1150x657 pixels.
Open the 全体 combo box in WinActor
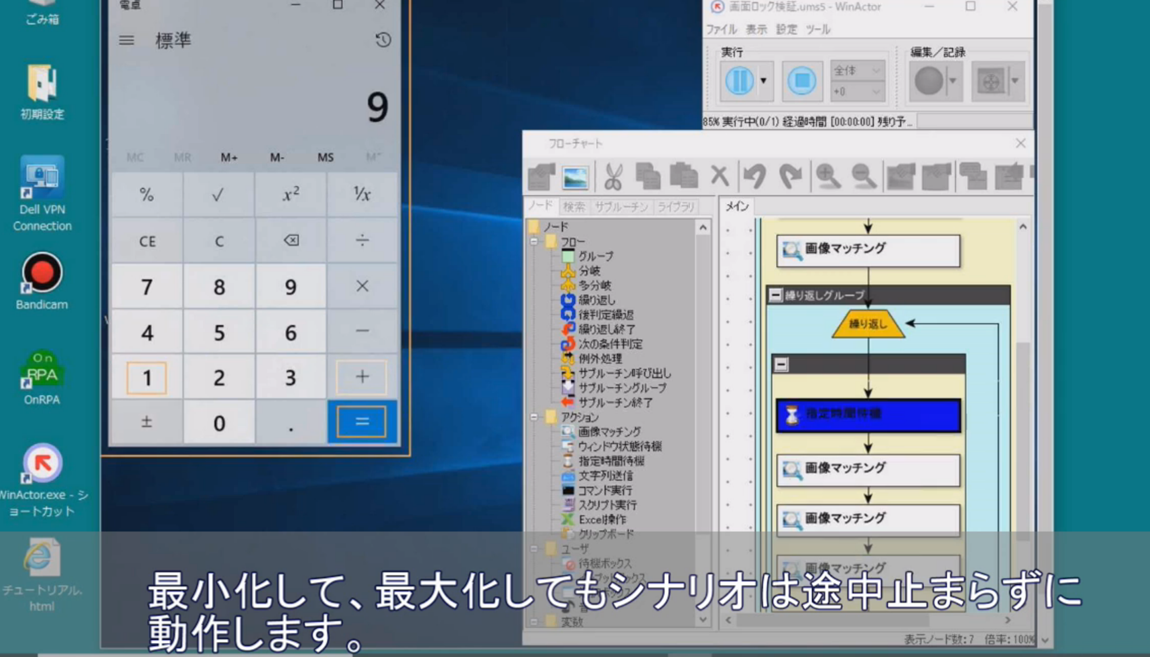point(857,70)
